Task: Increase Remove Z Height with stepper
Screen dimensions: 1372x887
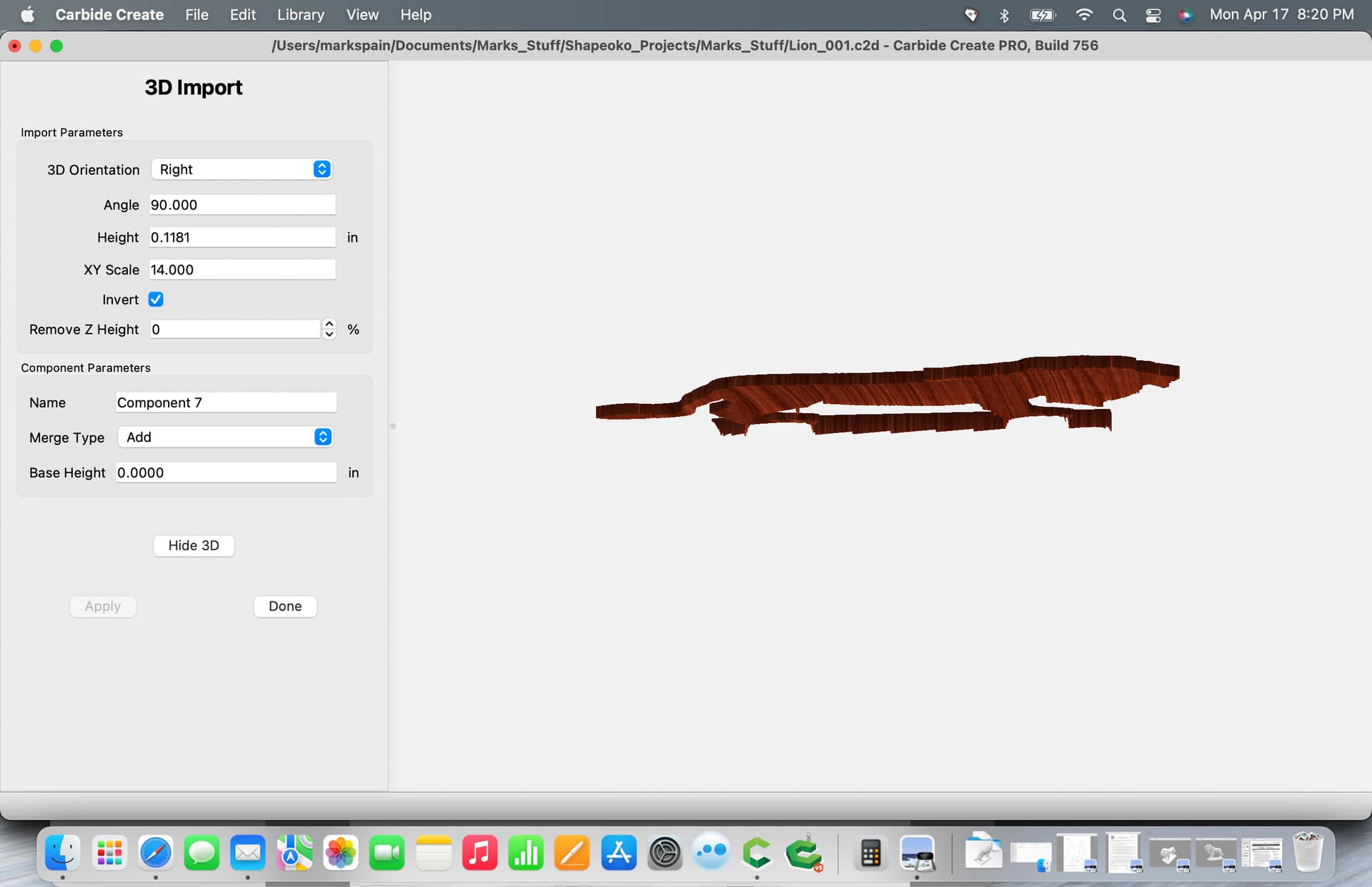Action: coord(329,324)
